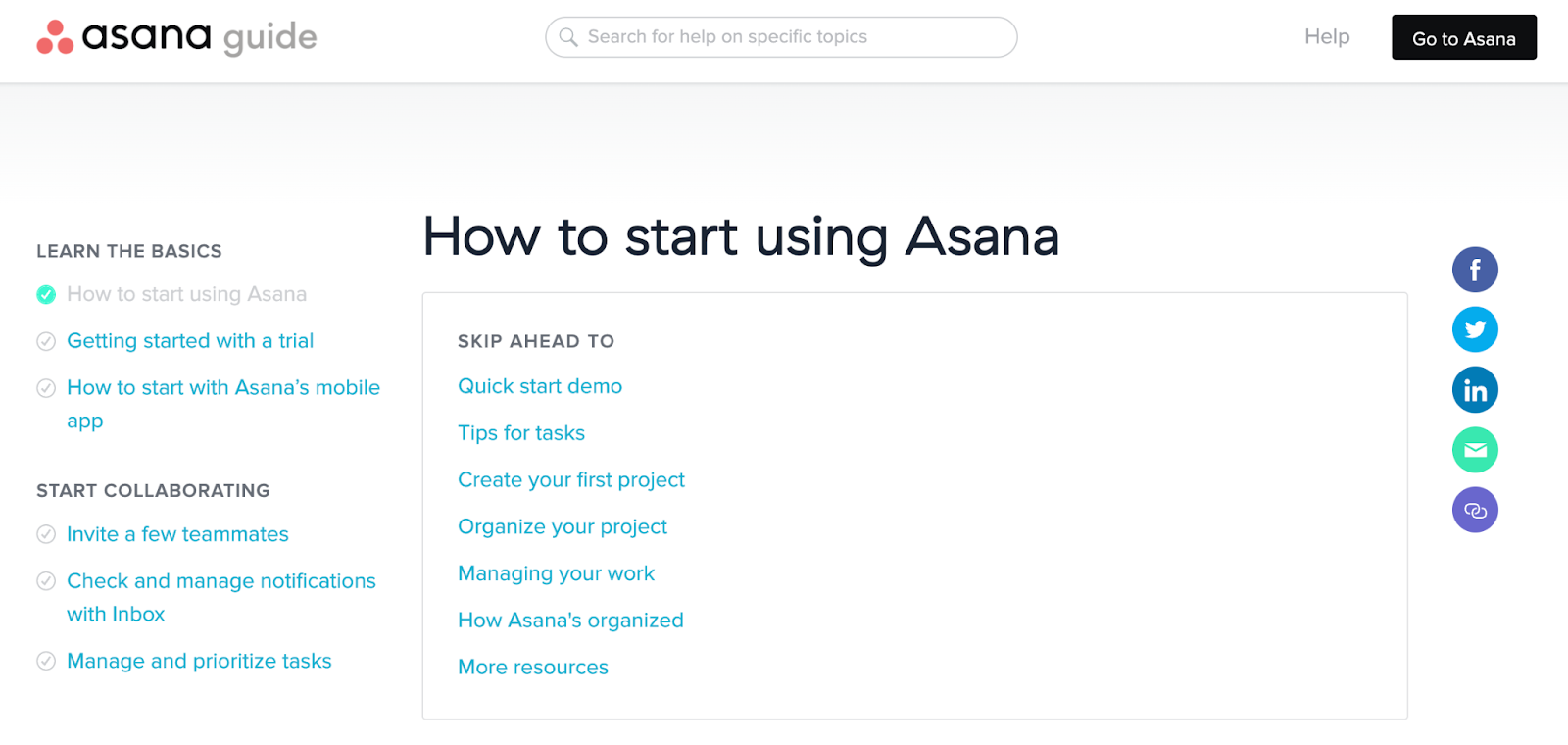Share this guide via email icon
Image resolution: width=1568 pixels, height=745 pixels.
[x=1475, y=450]
